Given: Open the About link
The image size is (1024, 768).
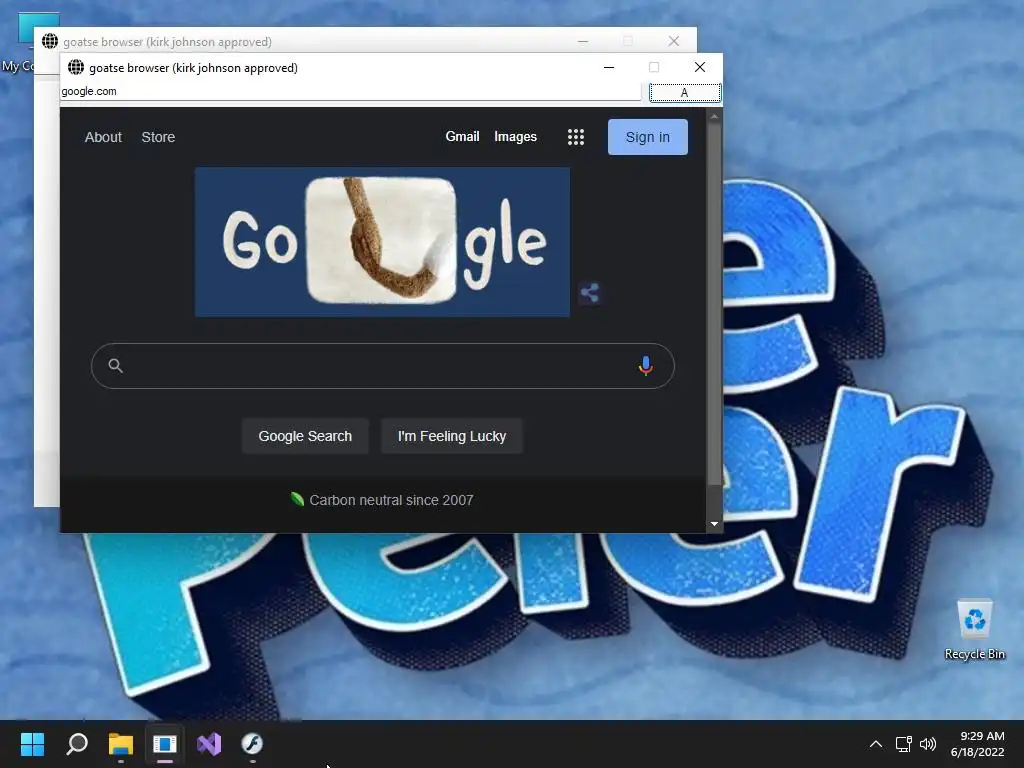Looking at the screenshot, I should (x=103, y=137).
